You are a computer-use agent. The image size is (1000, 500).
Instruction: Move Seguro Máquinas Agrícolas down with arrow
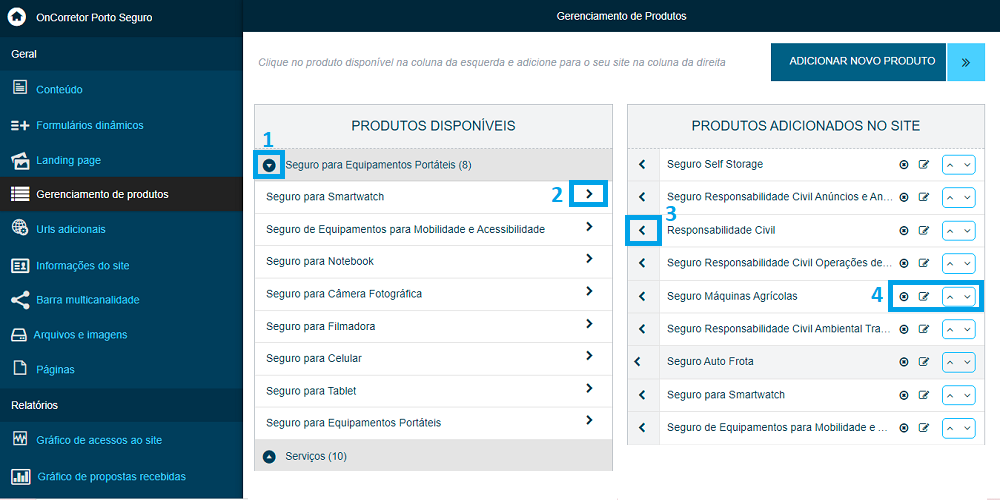coord(967,297)
